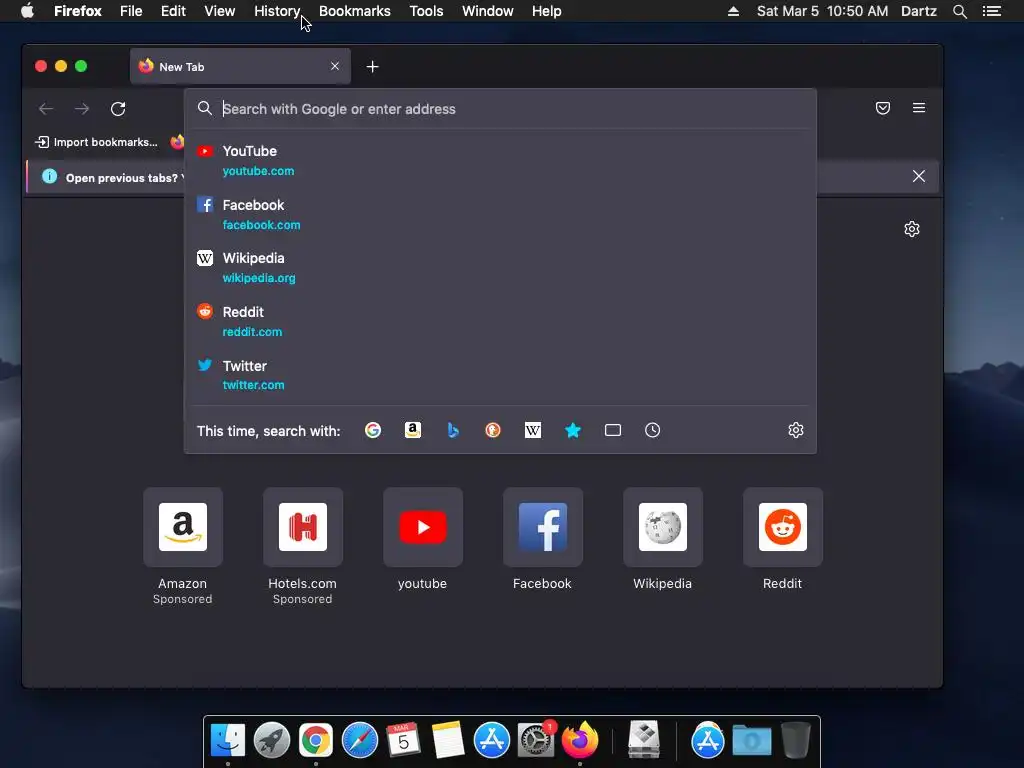Open Spotlight search in menu bar
The width and height of the screenshot is (1024, 768).
pyautogui.click(x=959, y=11)
